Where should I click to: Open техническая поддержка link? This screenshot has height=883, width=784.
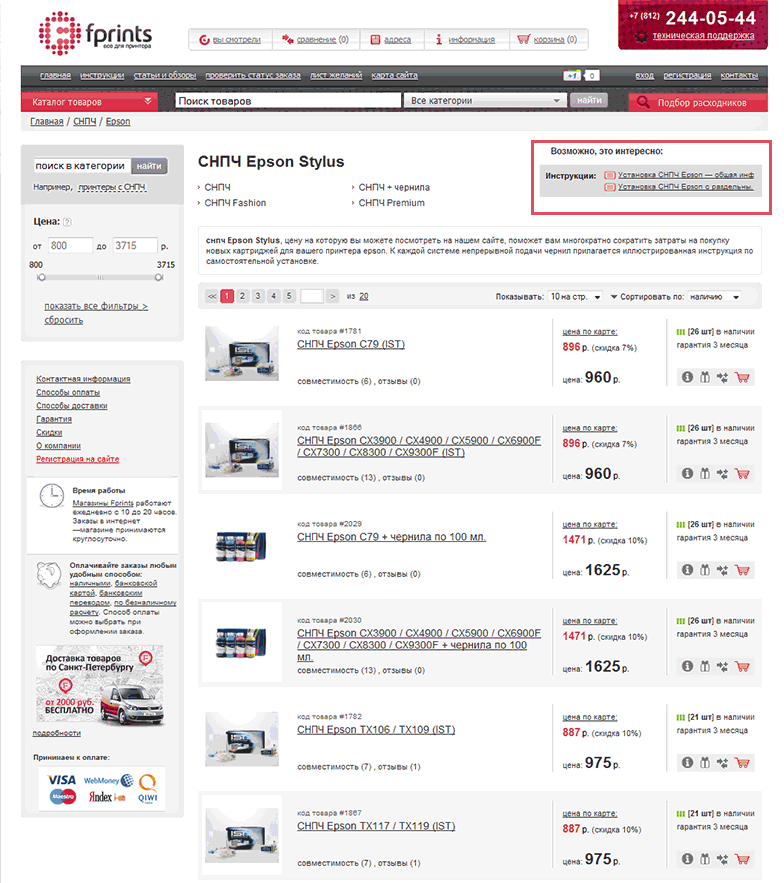703,35
